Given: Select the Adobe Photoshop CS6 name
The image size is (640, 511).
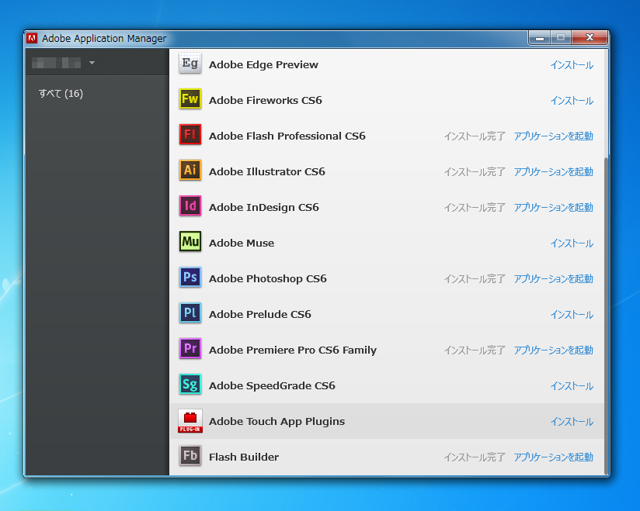Looking at the screenshot, I should pos(268,279).
